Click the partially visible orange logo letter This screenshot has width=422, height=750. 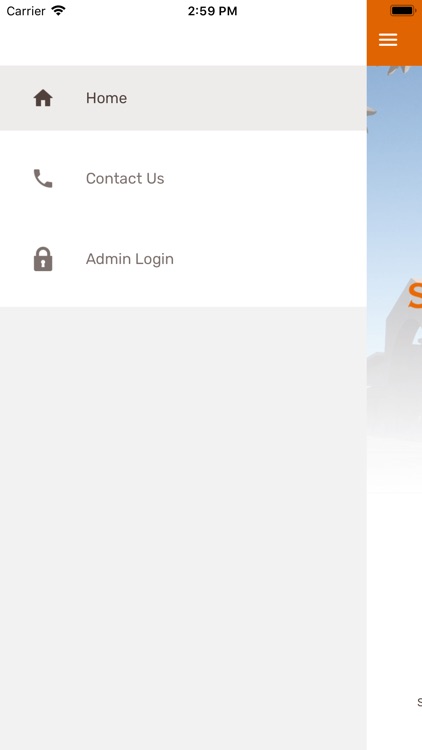click(x=415, y=296)
